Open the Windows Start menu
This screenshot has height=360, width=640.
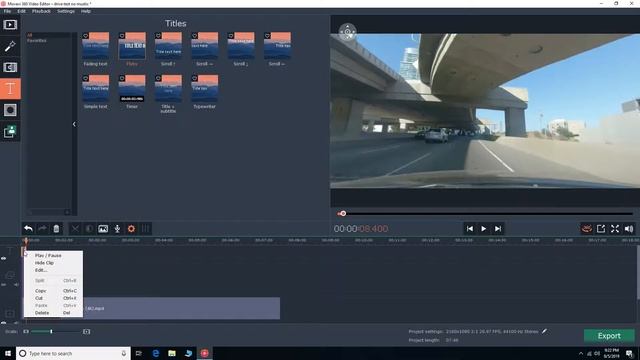(8, 353)
